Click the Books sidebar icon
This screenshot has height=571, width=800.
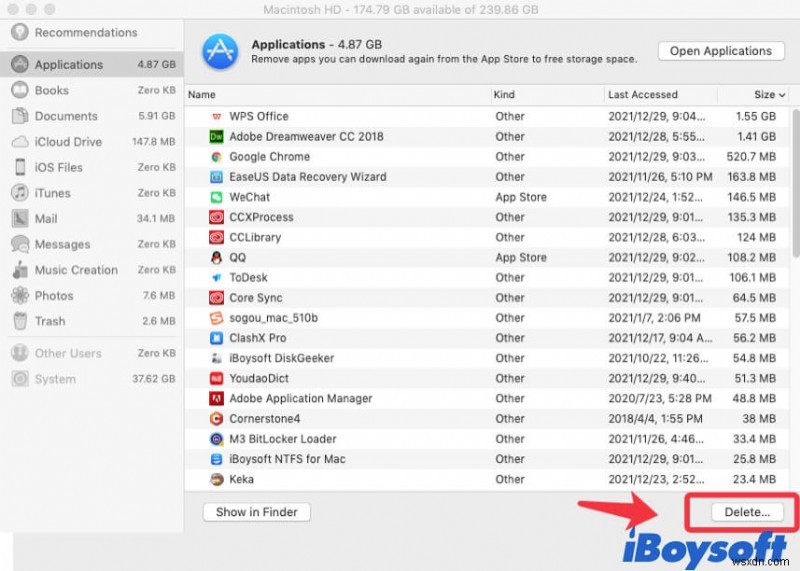[20, 90]
